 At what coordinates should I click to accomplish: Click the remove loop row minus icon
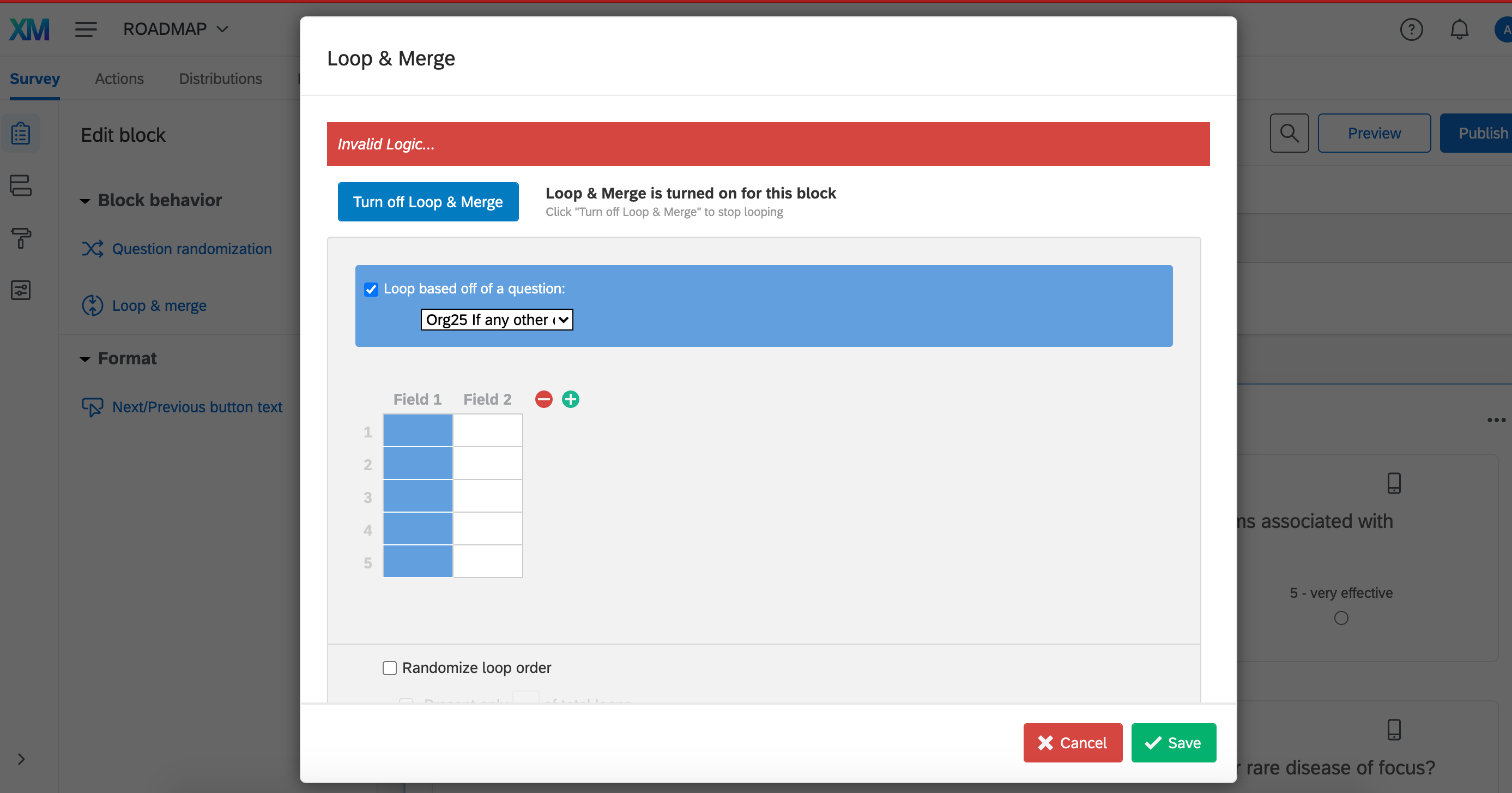click(544, 399)
